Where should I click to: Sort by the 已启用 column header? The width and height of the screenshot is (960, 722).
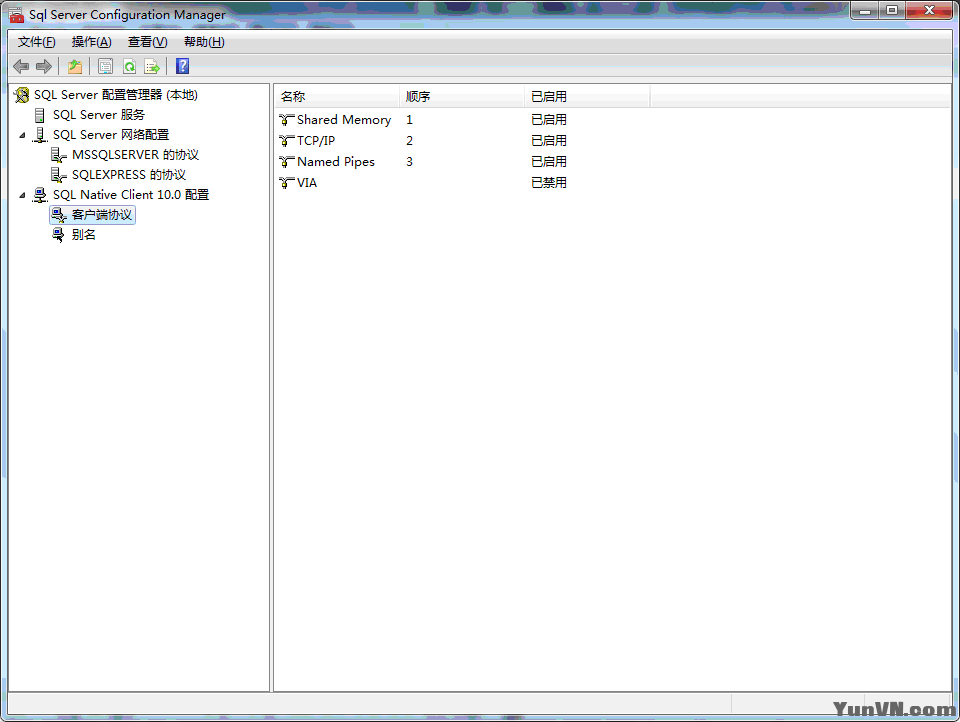pos(587,97)
